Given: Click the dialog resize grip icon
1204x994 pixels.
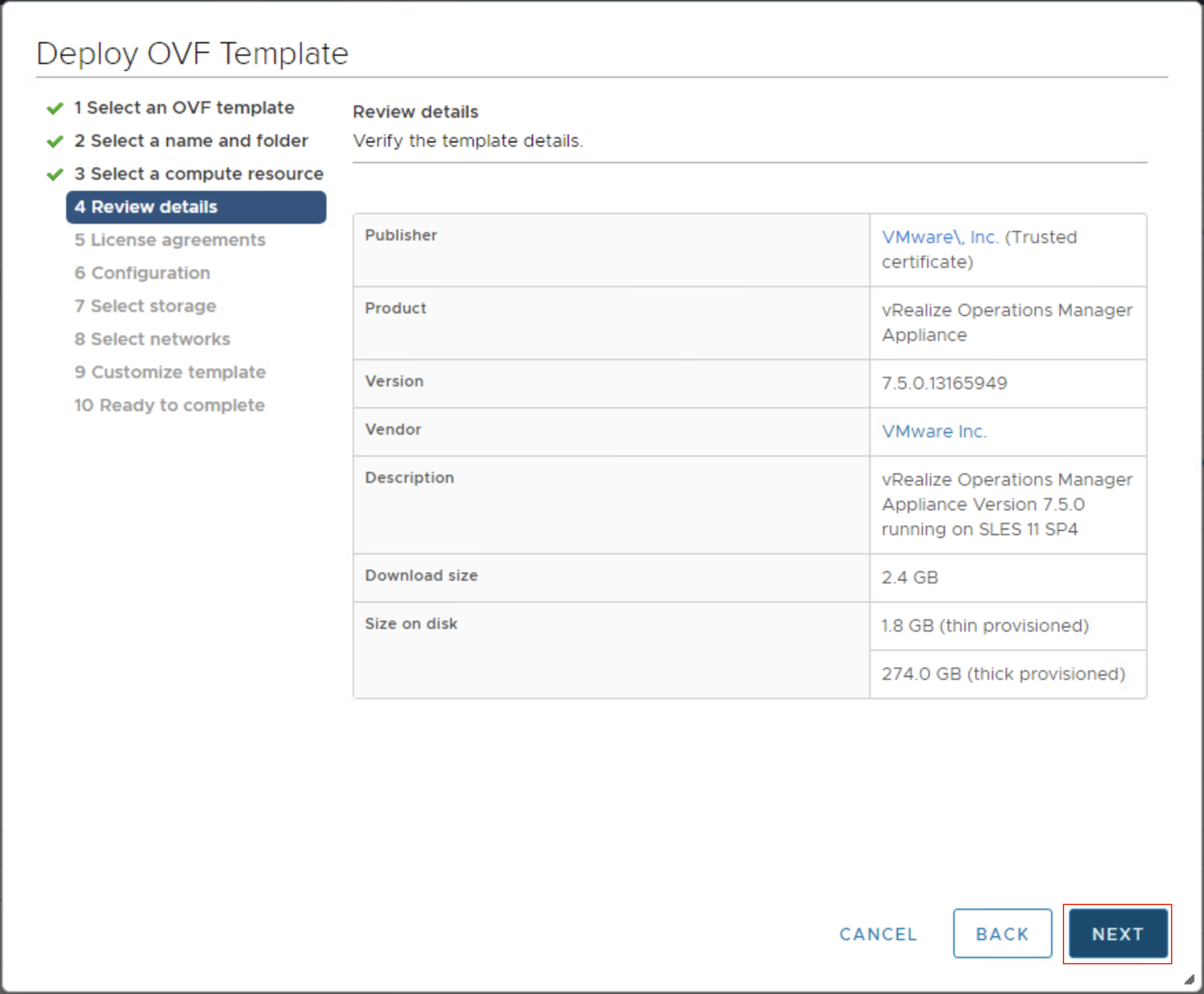Looking at the screenshot, I should point(1189,979).
